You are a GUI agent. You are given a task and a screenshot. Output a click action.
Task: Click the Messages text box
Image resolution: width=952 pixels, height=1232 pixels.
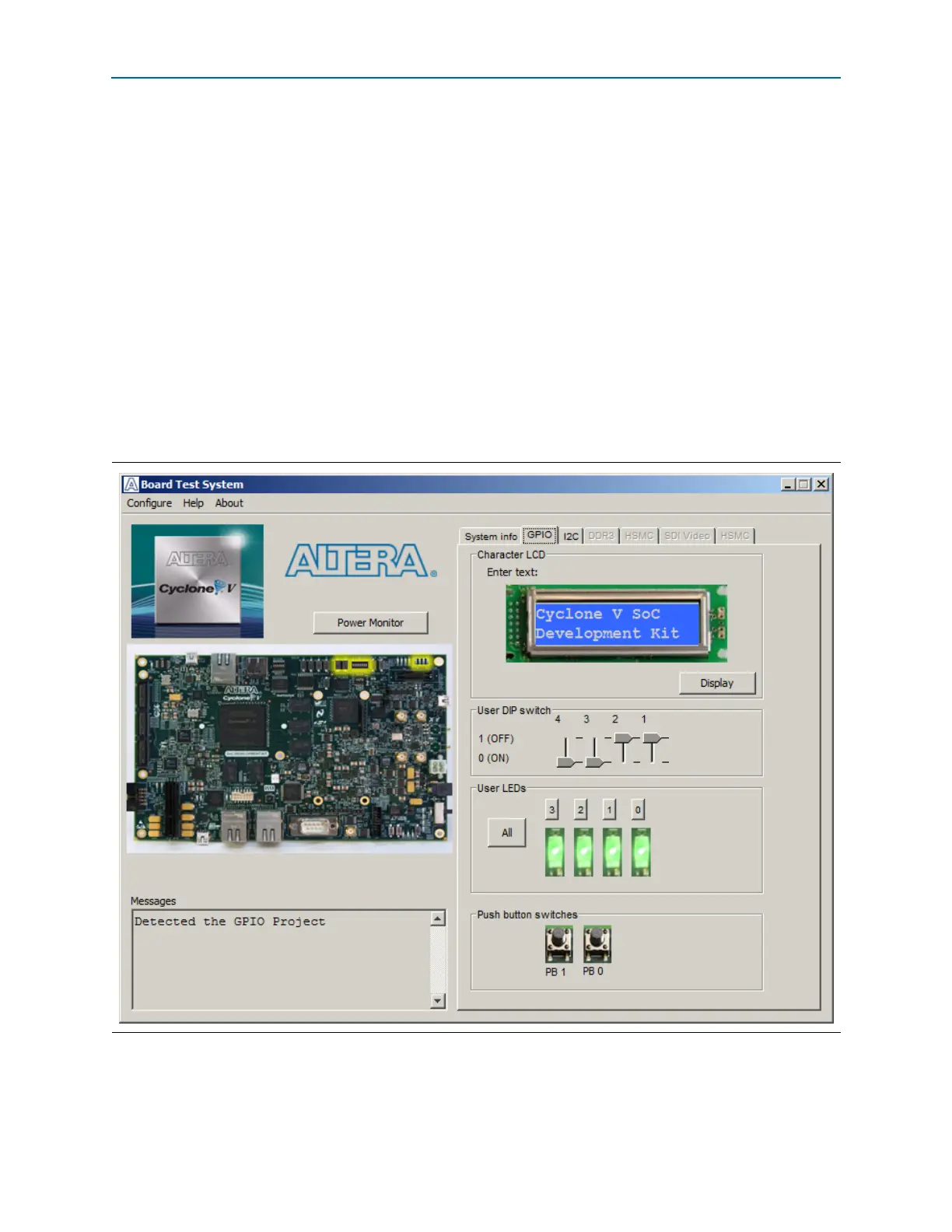[282, 960]
